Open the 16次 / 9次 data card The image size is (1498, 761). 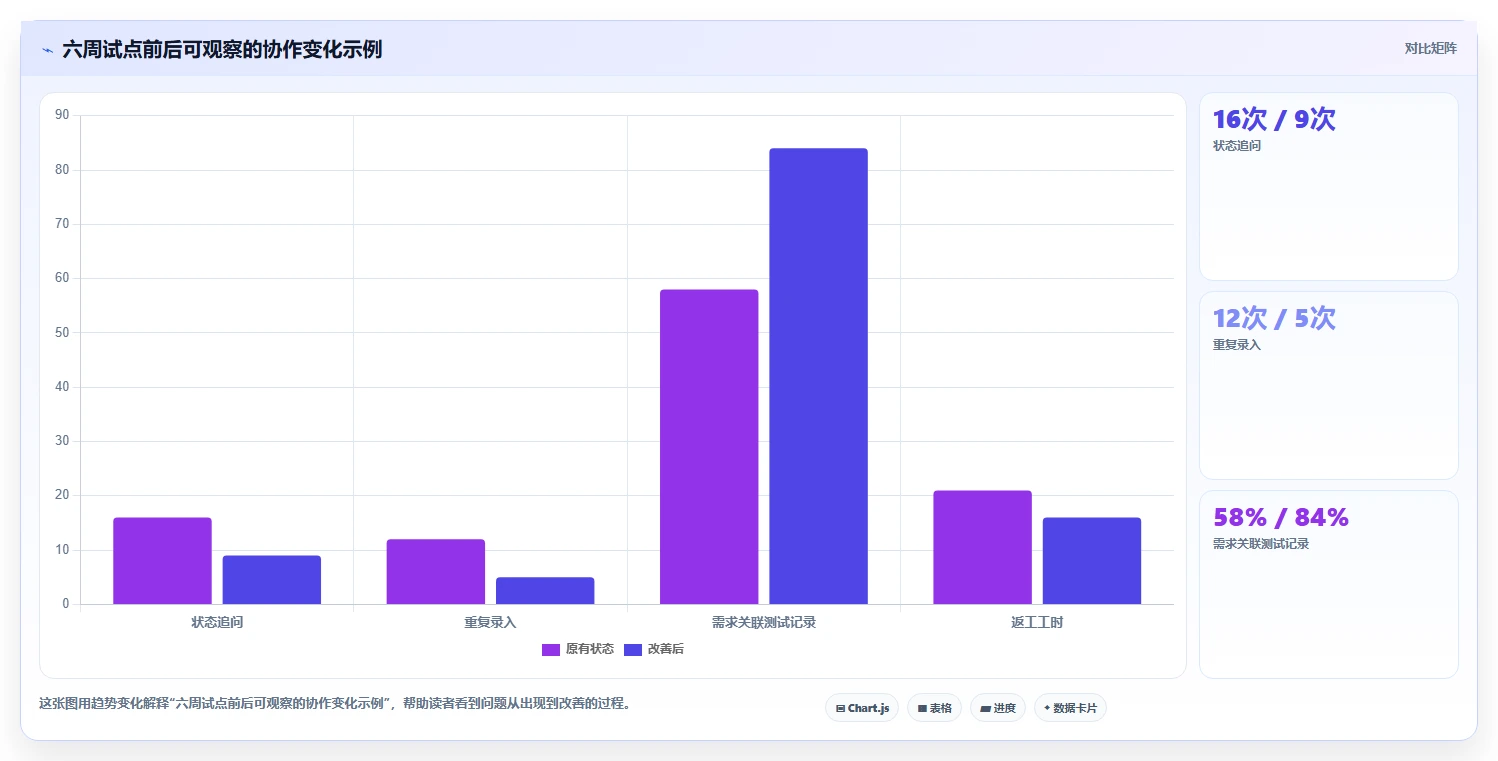click(1329, 187)
